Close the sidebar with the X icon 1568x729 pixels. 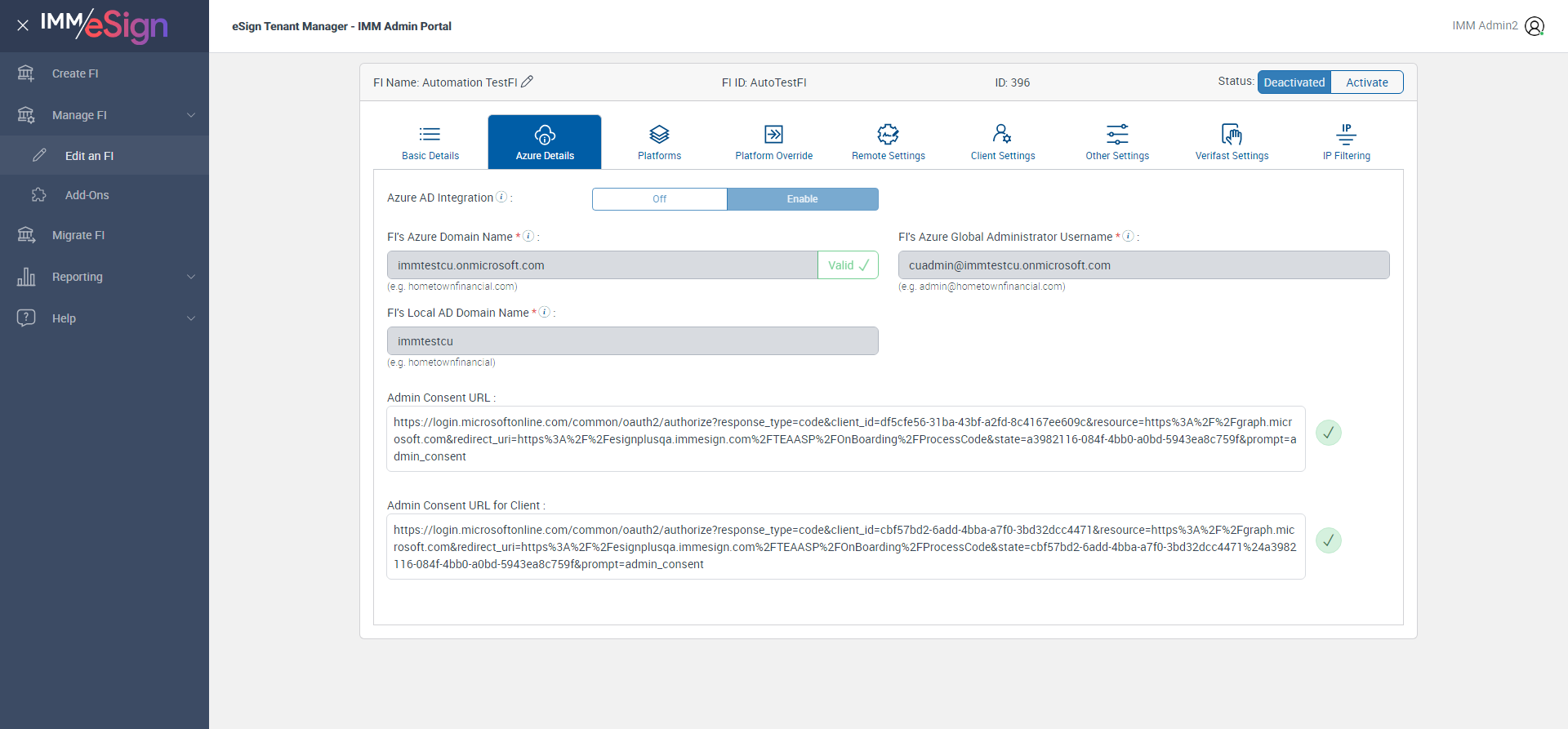(x=23, y=25)
